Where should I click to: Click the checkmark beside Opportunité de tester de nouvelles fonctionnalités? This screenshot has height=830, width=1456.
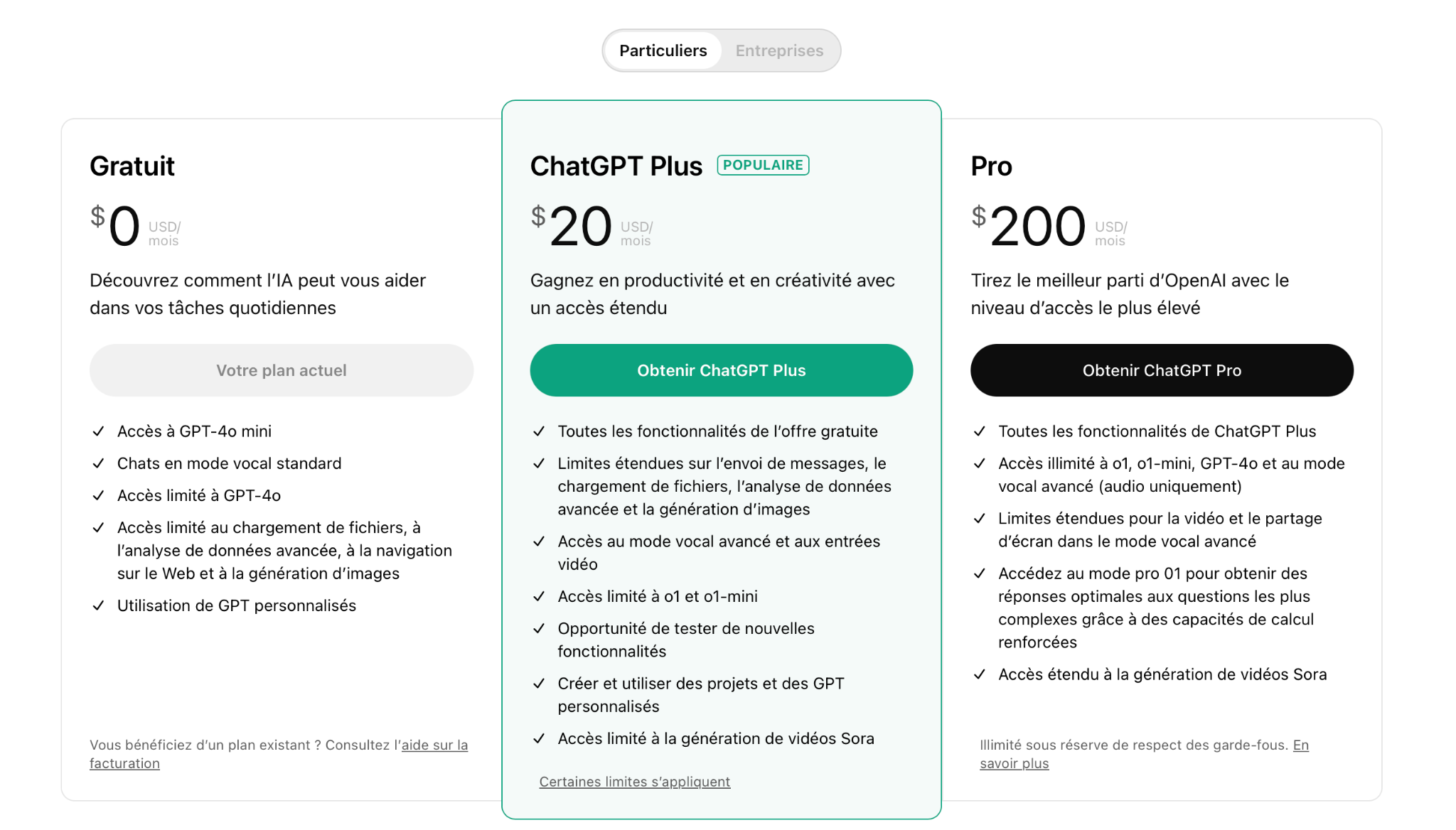[539, 628]
